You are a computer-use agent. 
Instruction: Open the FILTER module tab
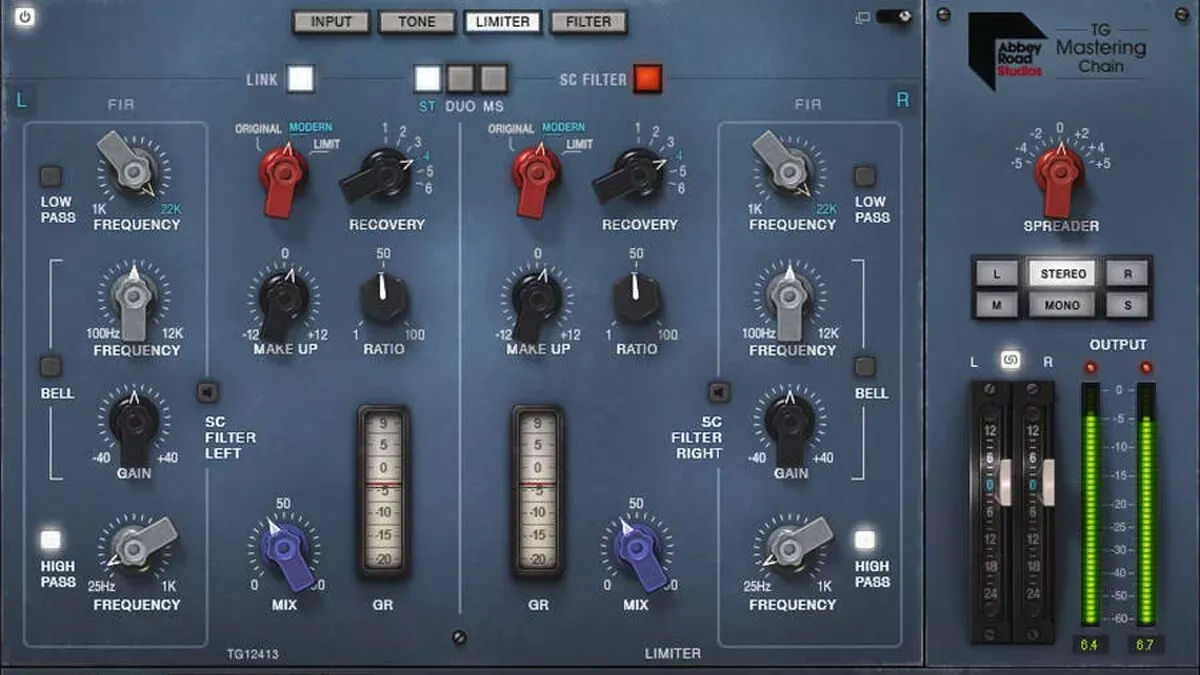588,22
